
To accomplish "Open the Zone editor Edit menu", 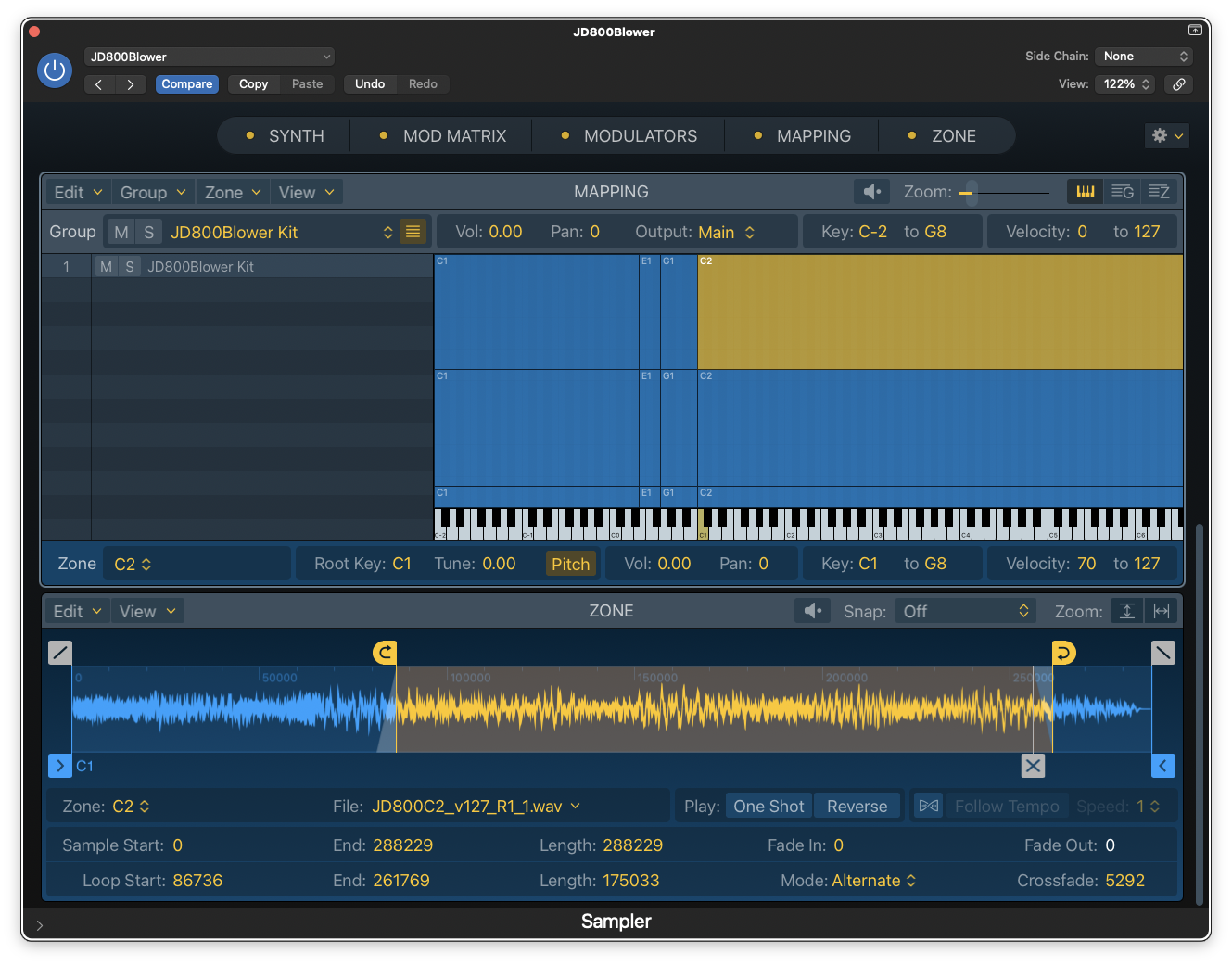I will (x=77, y=611).
